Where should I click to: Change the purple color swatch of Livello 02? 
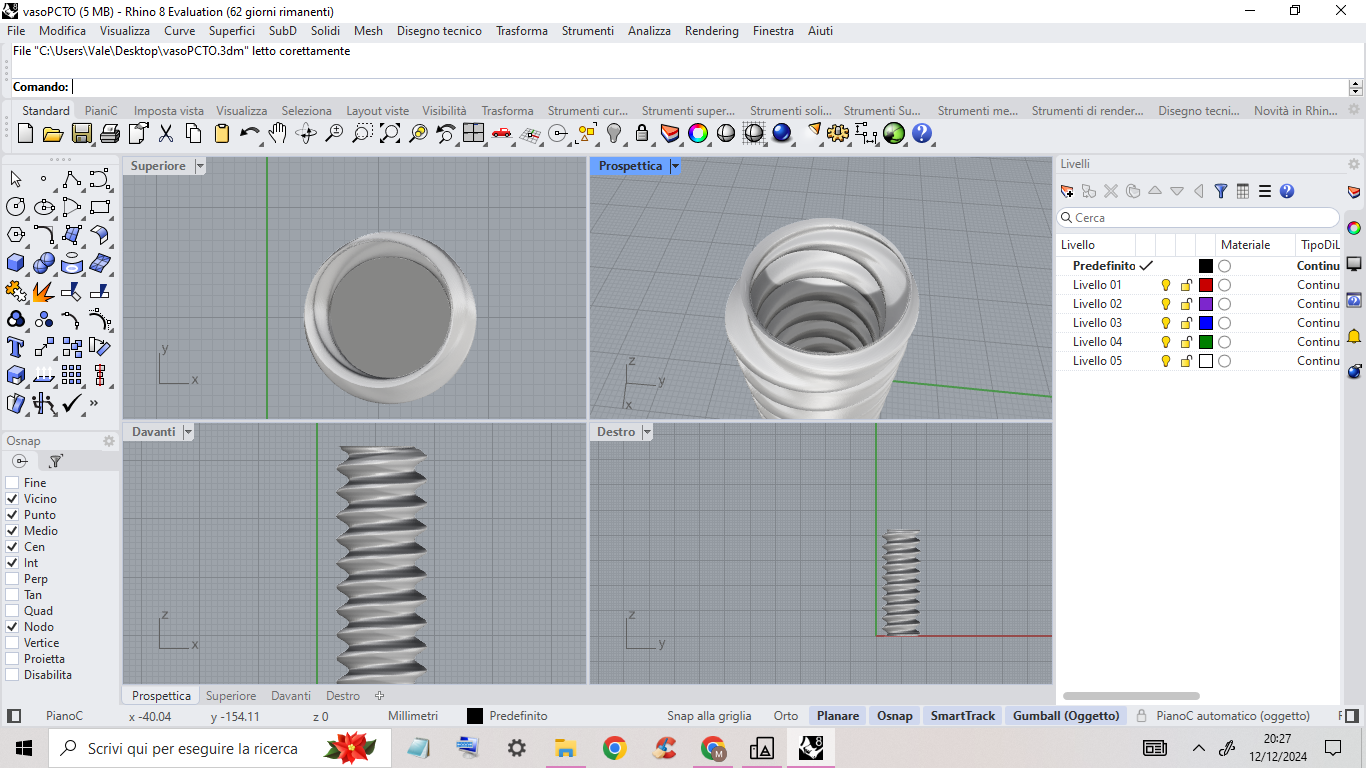pos(1206,304)
